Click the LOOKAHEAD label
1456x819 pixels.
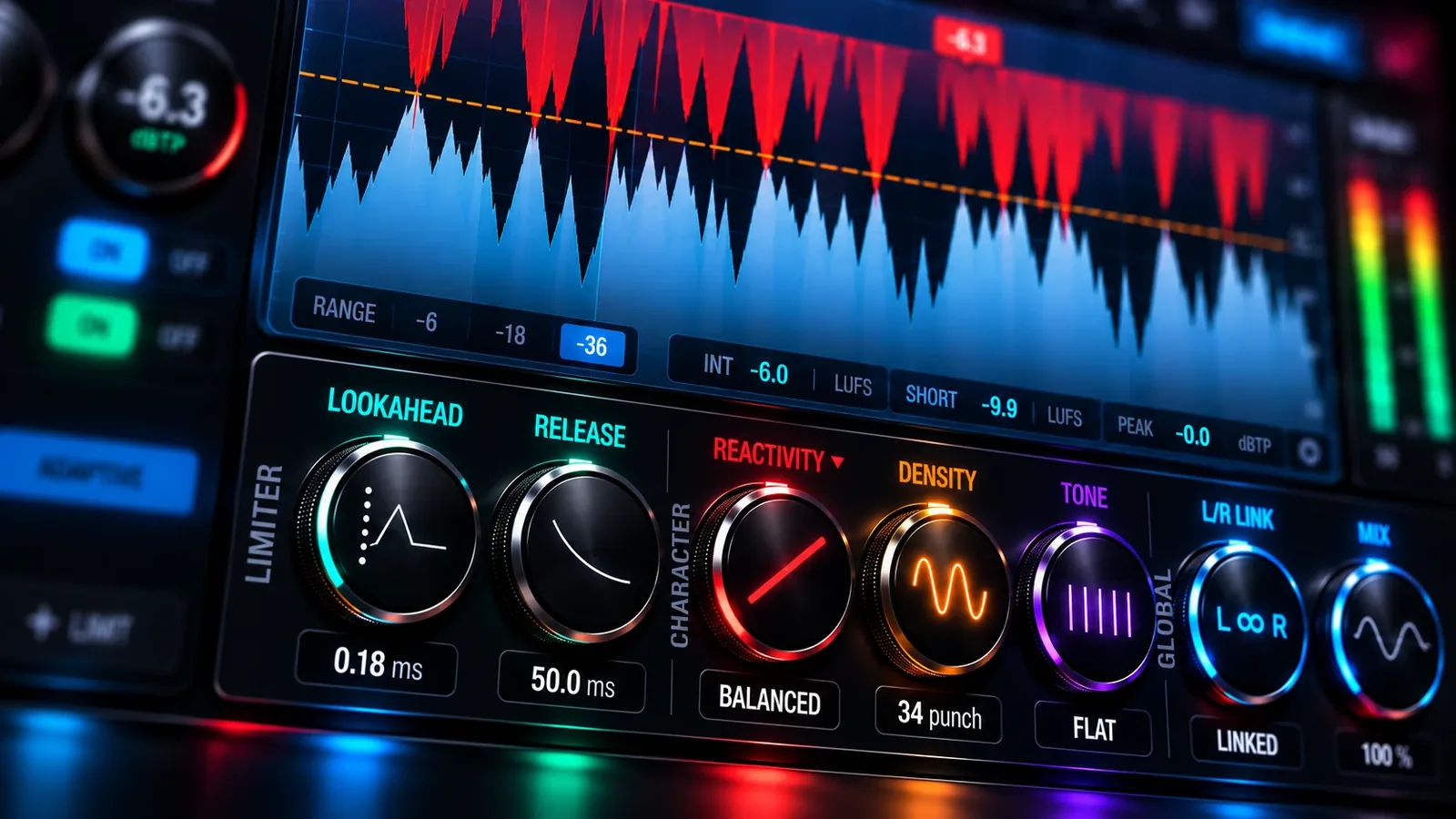pyautogui.click(x=395, y=407)
